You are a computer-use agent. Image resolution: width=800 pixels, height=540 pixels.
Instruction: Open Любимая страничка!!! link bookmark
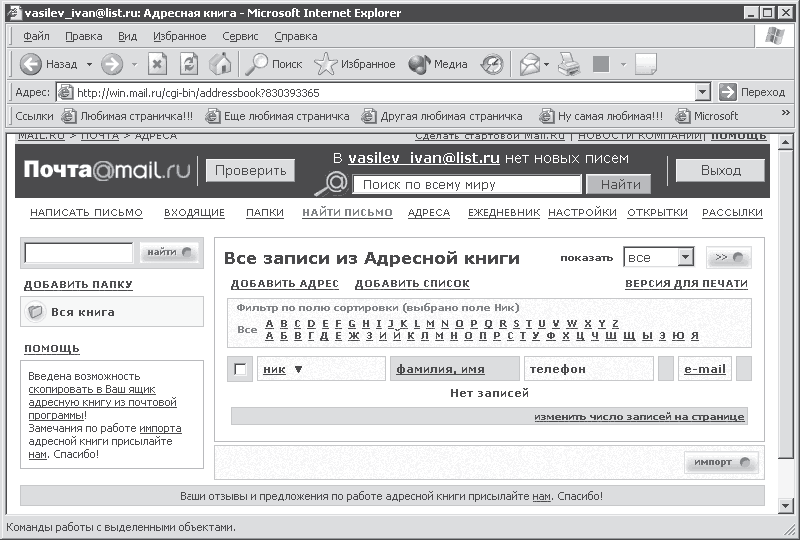[x=127, y=116]
